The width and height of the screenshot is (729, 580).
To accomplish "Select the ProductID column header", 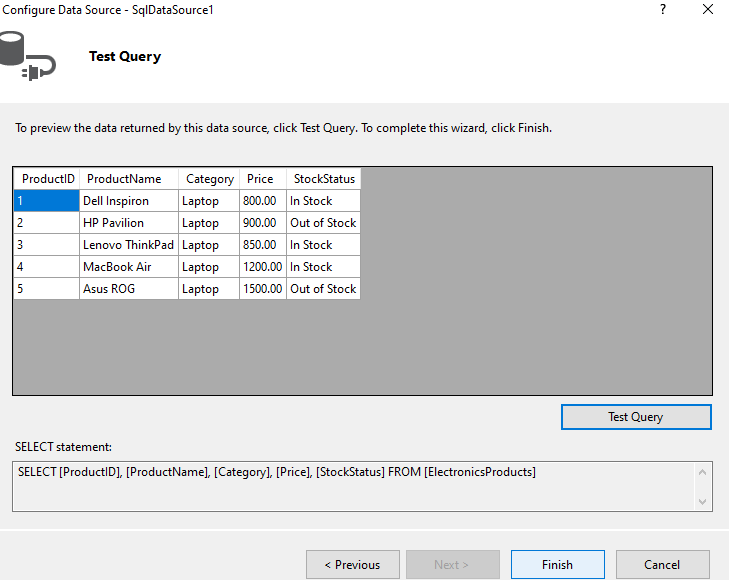I will coord(46,179).
